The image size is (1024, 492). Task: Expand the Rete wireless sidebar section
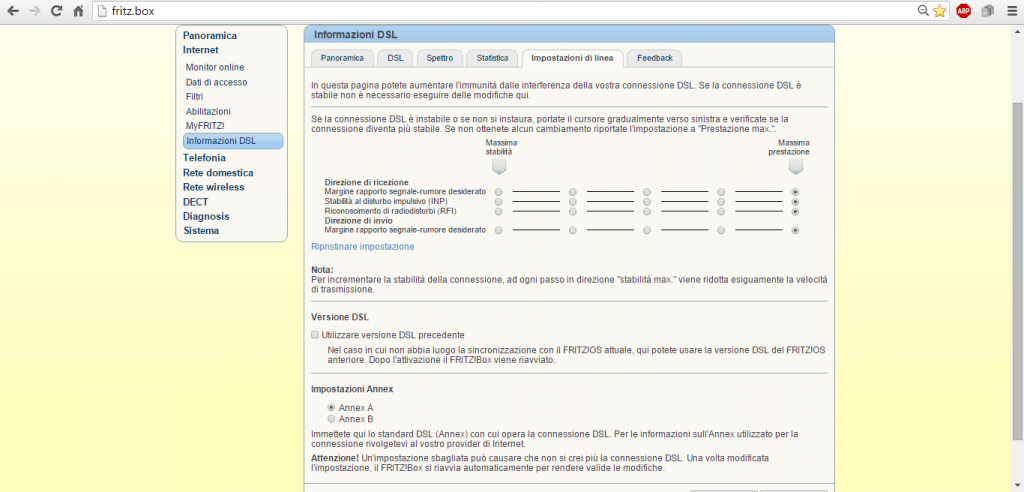(213, 187)
